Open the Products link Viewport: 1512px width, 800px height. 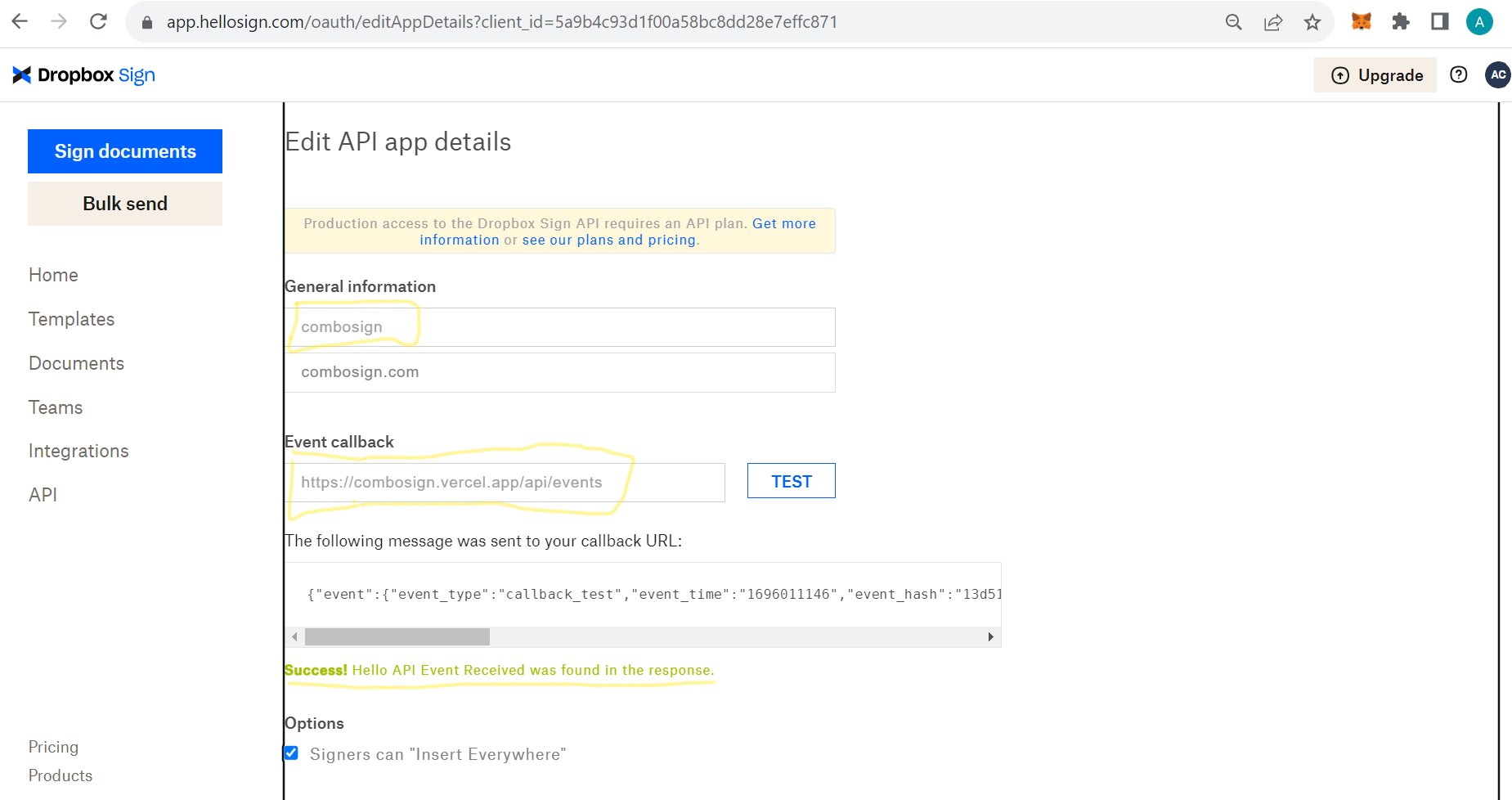[x=61, y=775]
